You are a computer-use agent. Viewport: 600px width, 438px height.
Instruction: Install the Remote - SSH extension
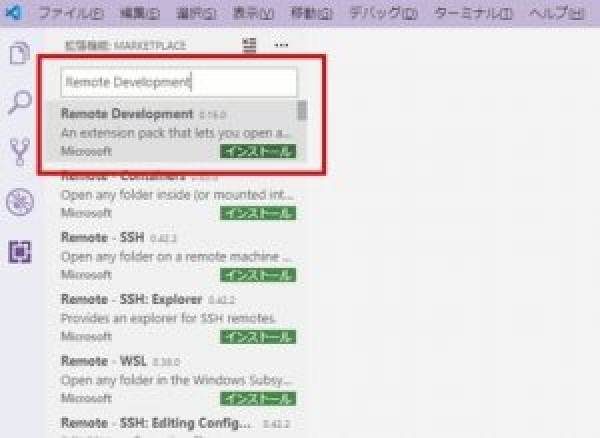(x=258, y=275)
